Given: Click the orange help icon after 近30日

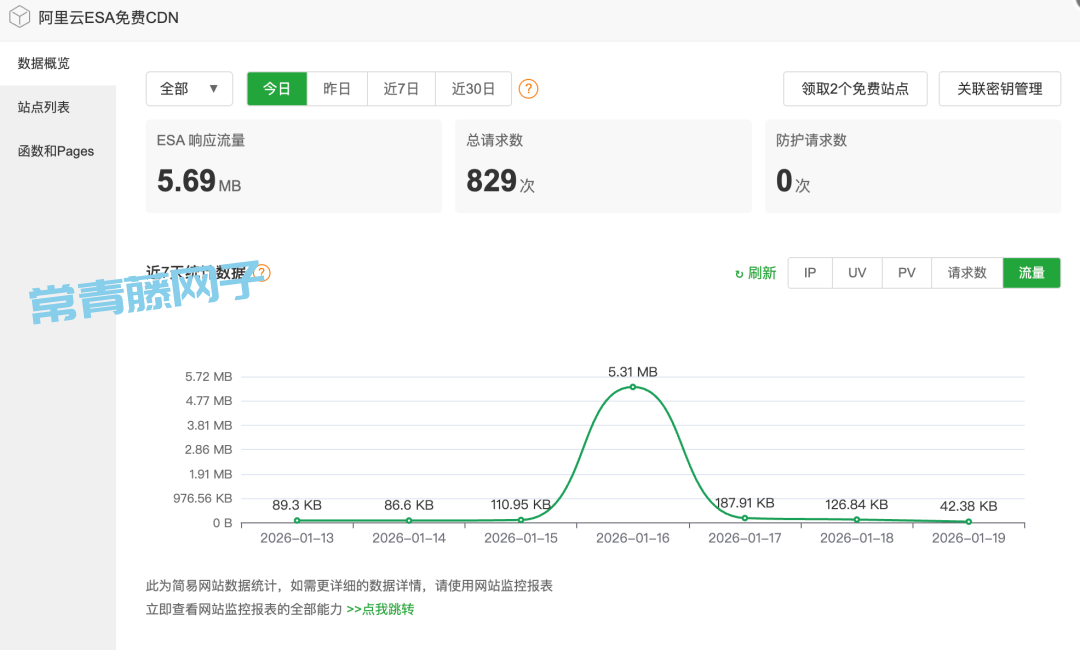Looking at the screenshot, I should click(x=529, y=89).
